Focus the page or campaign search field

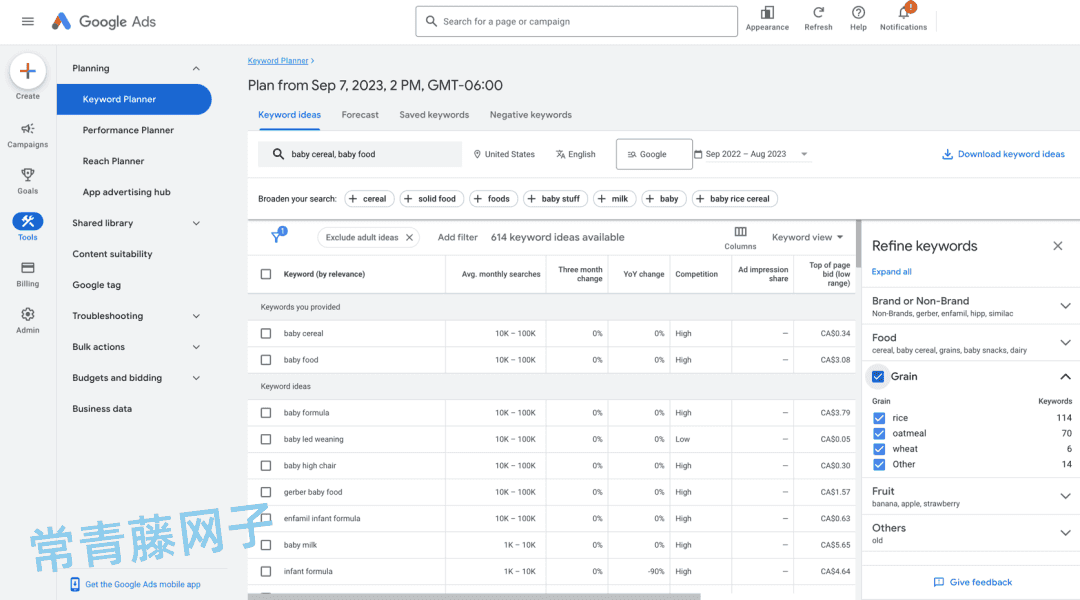[577, 21]
